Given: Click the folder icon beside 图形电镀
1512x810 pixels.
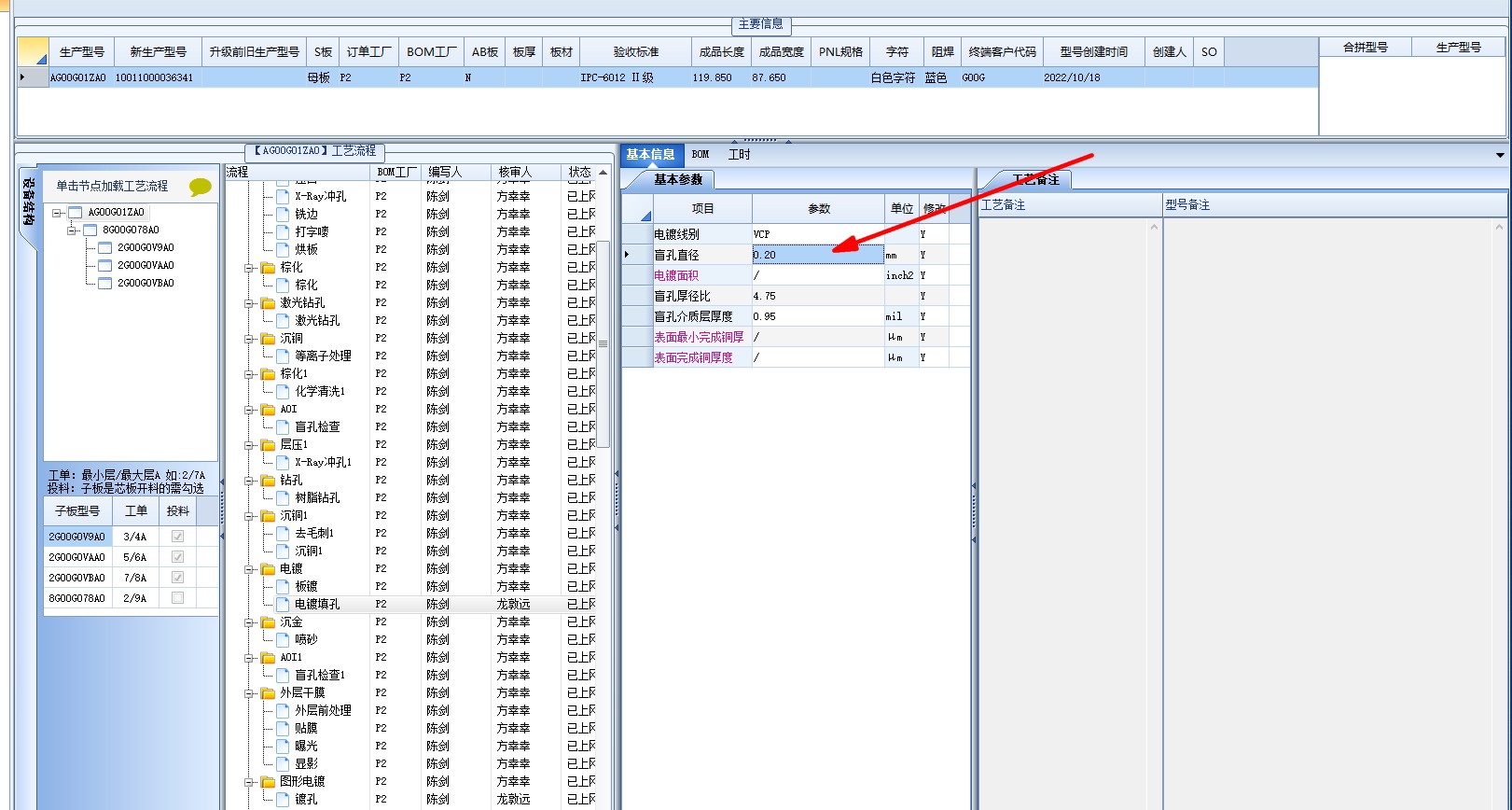Looking at the screenshot, I should pyautogui.click(x=269, y=781).
